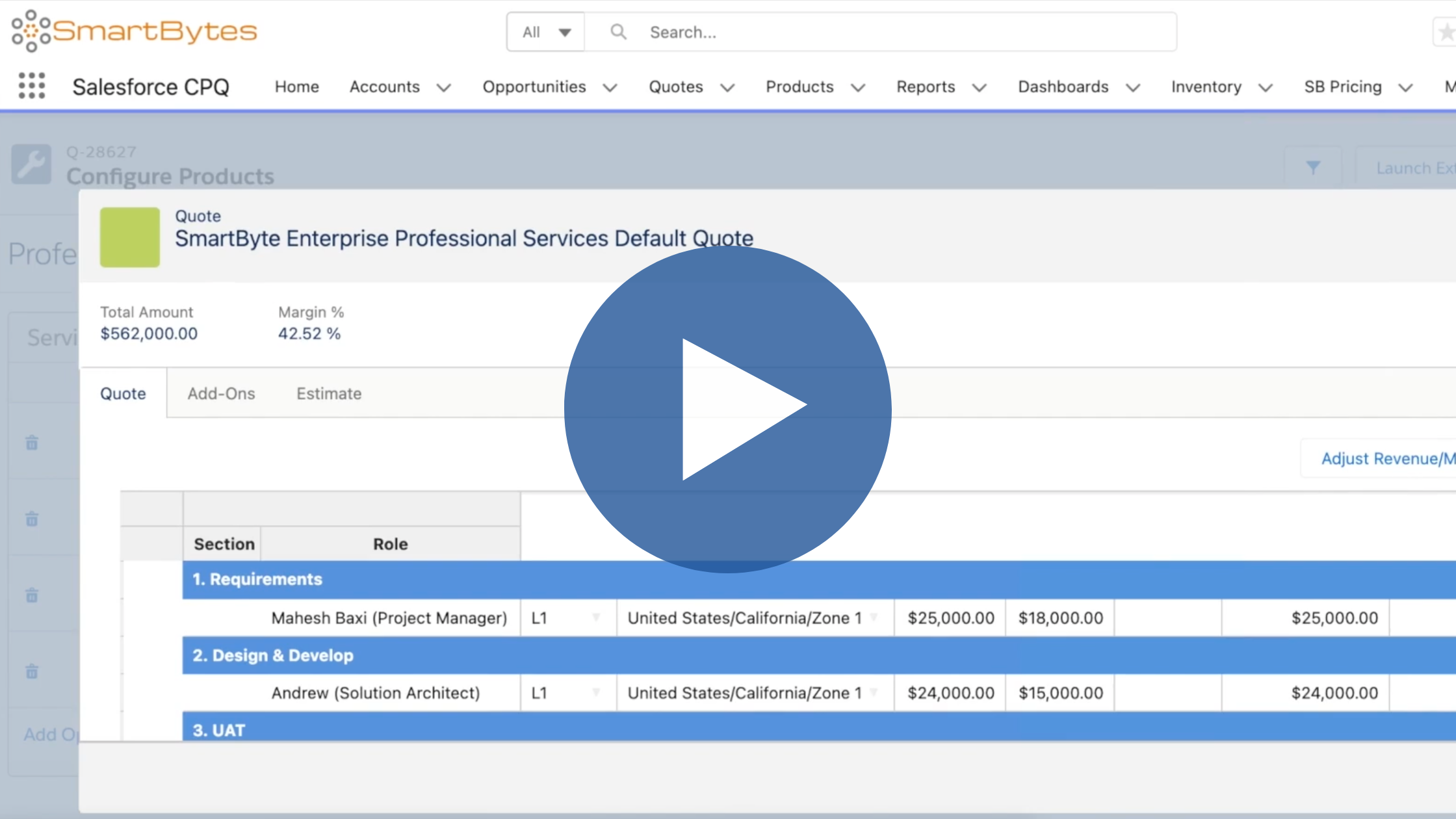Viewport: 1456px width, 819px height.
Task: Click the Search input field
Action: click(880, 32)
